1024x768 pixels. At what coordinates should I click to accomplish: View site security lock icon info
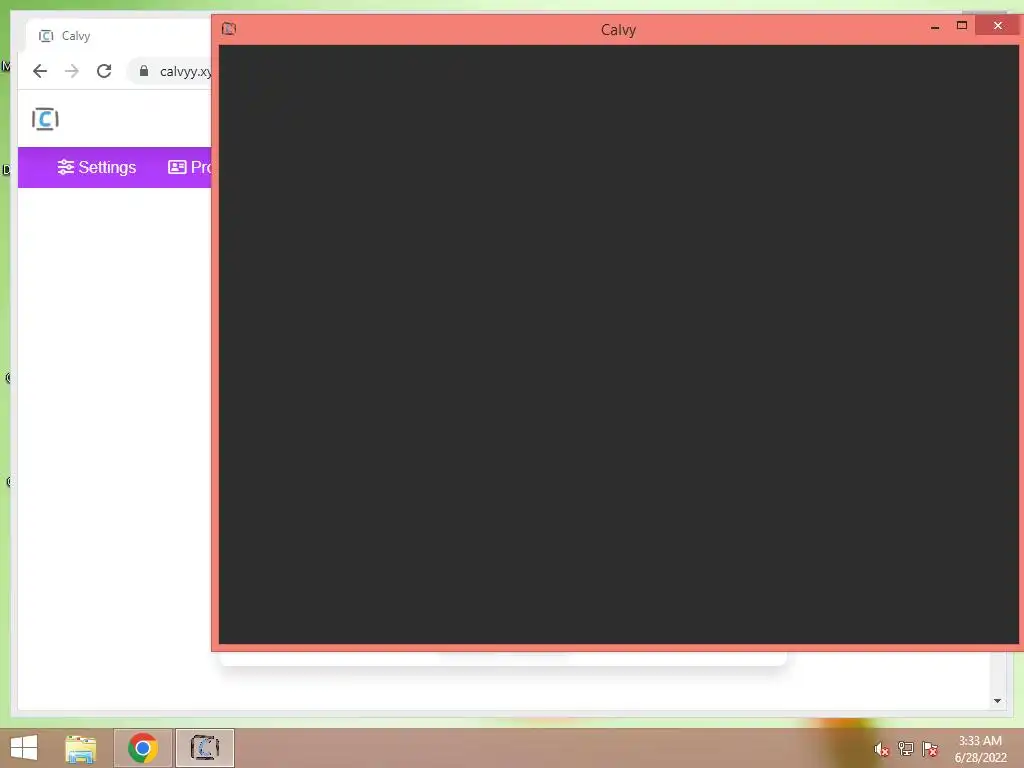[x=144, y=71]
